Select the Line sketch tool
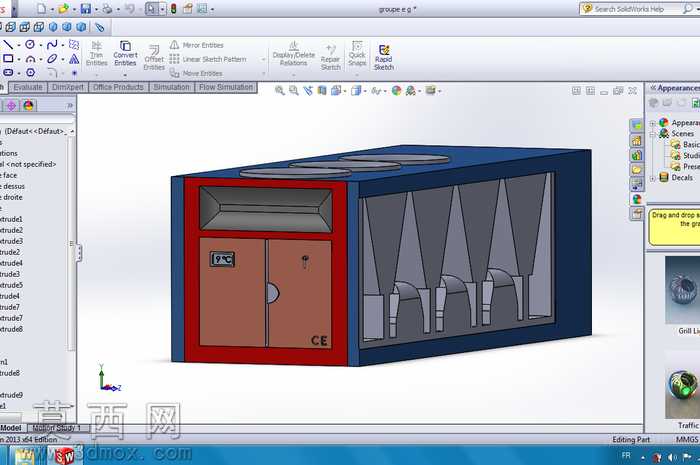 (x=8, y=45)
